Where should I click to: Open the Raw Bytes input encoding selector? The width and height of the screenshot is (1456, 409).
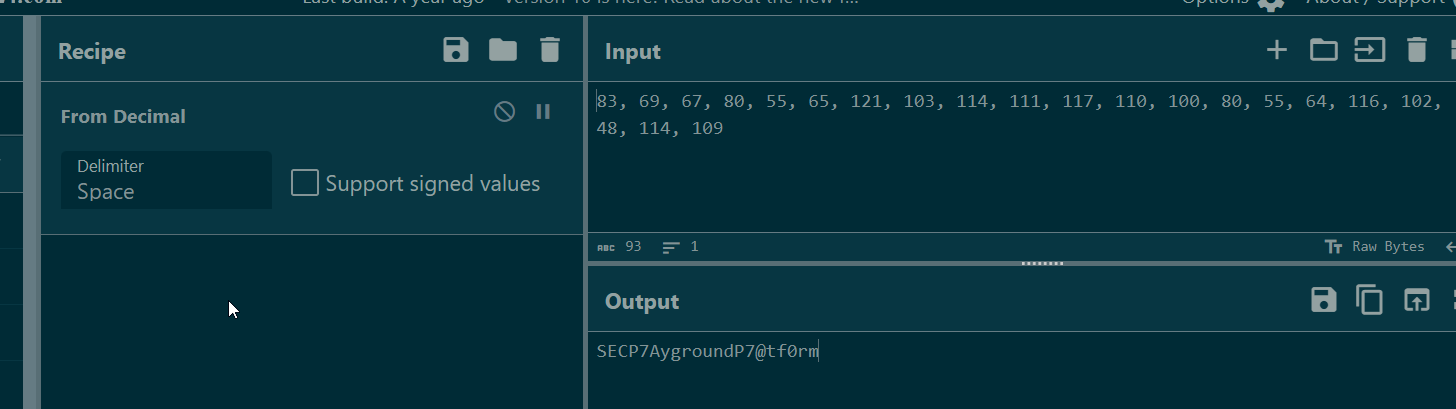(1375, 246)
